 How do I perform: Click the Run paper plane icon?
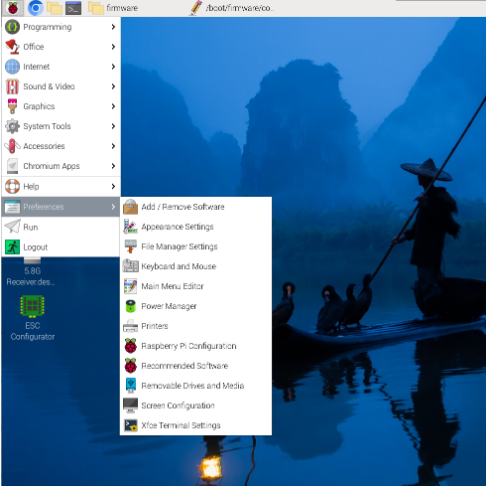[x=12, y=227]
